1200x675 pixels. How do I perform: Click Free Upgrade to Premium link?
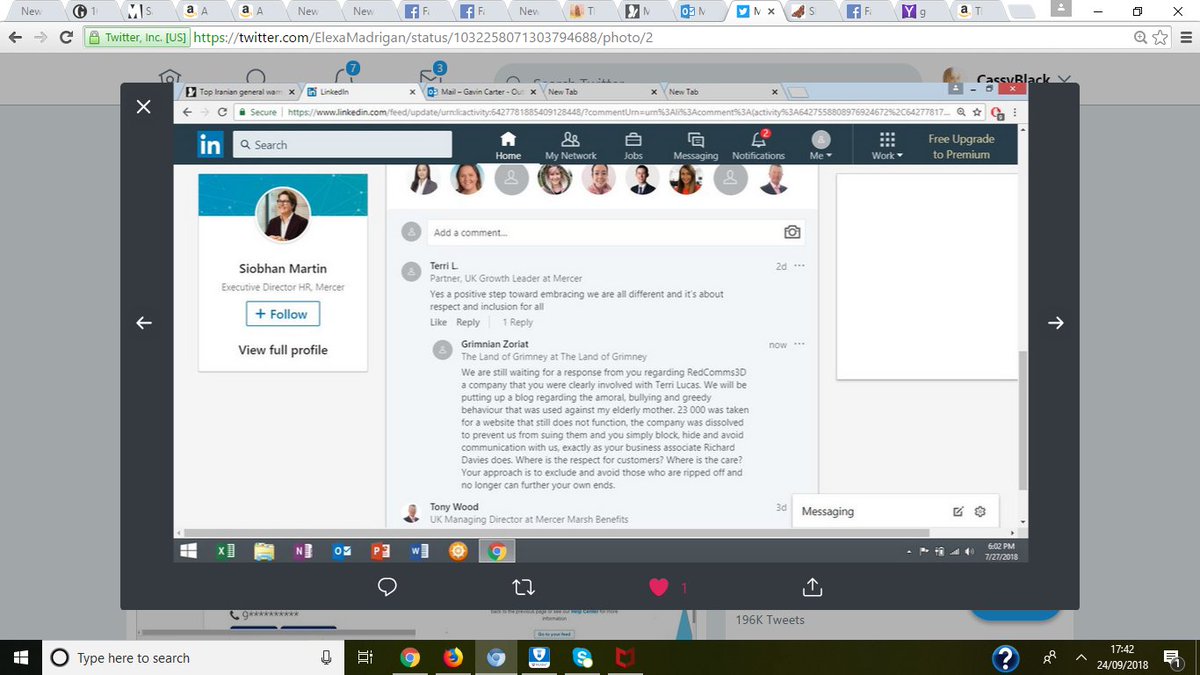[961, 146]
